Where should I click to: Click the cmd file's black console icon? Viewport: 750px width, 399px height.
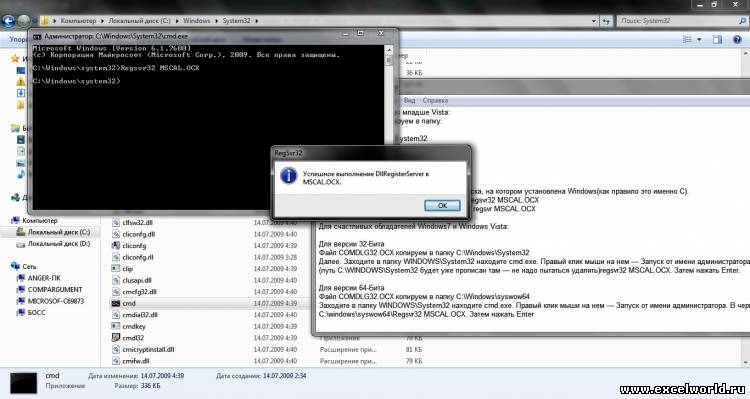click(115, 303)
